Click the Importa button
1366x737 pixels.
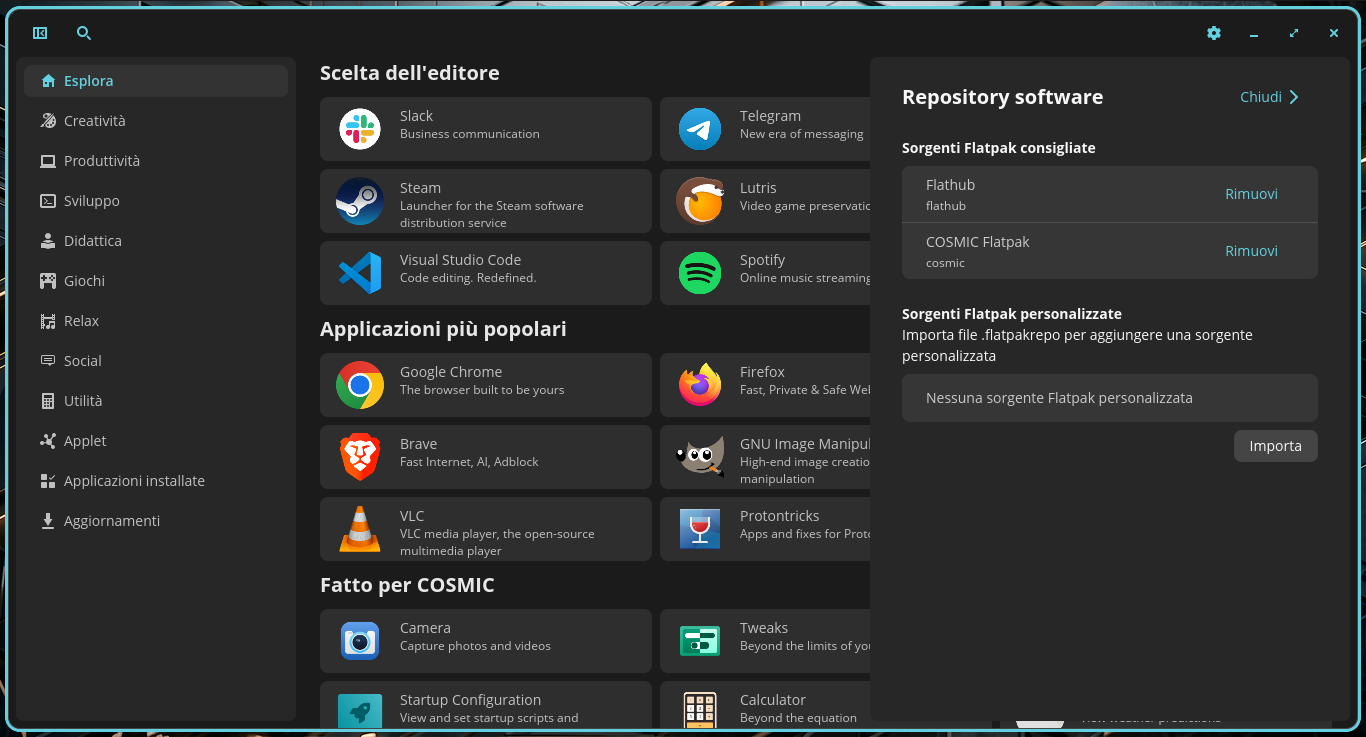click(x=1275, y=446)
